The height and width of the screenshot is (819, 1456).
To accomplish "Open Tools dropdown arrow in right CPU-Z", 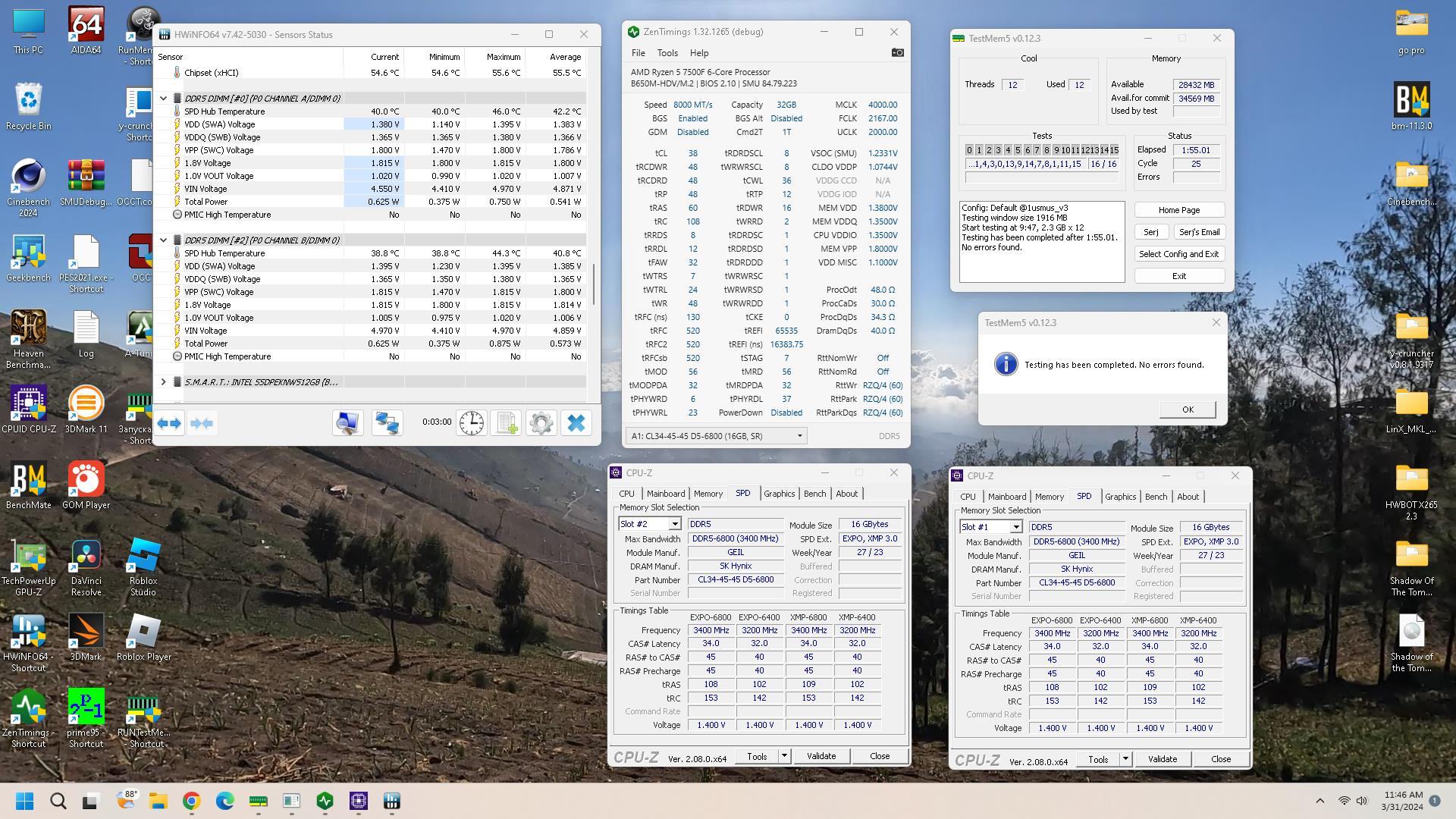I will coord(1125,759).
